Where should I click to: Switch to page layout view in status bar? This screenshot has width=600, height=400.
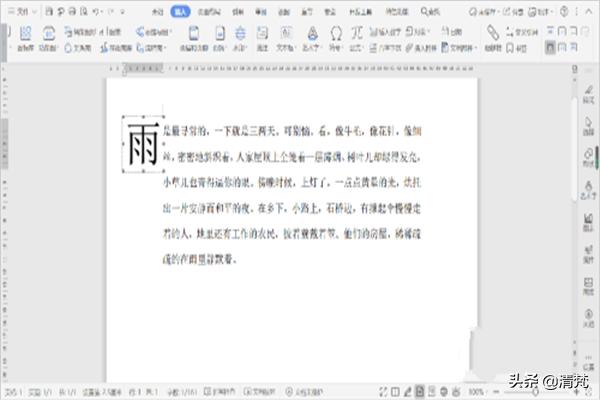pos(420,392)
